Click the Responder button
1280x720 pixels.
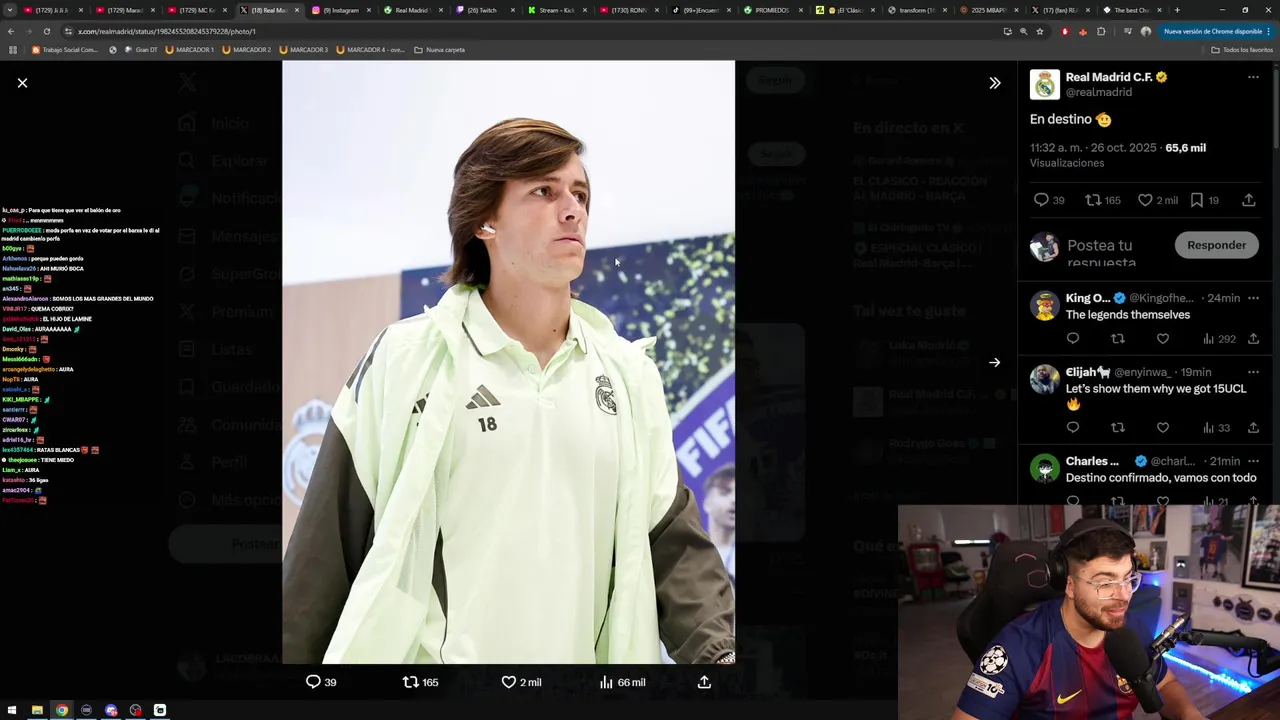(1216, 245)
